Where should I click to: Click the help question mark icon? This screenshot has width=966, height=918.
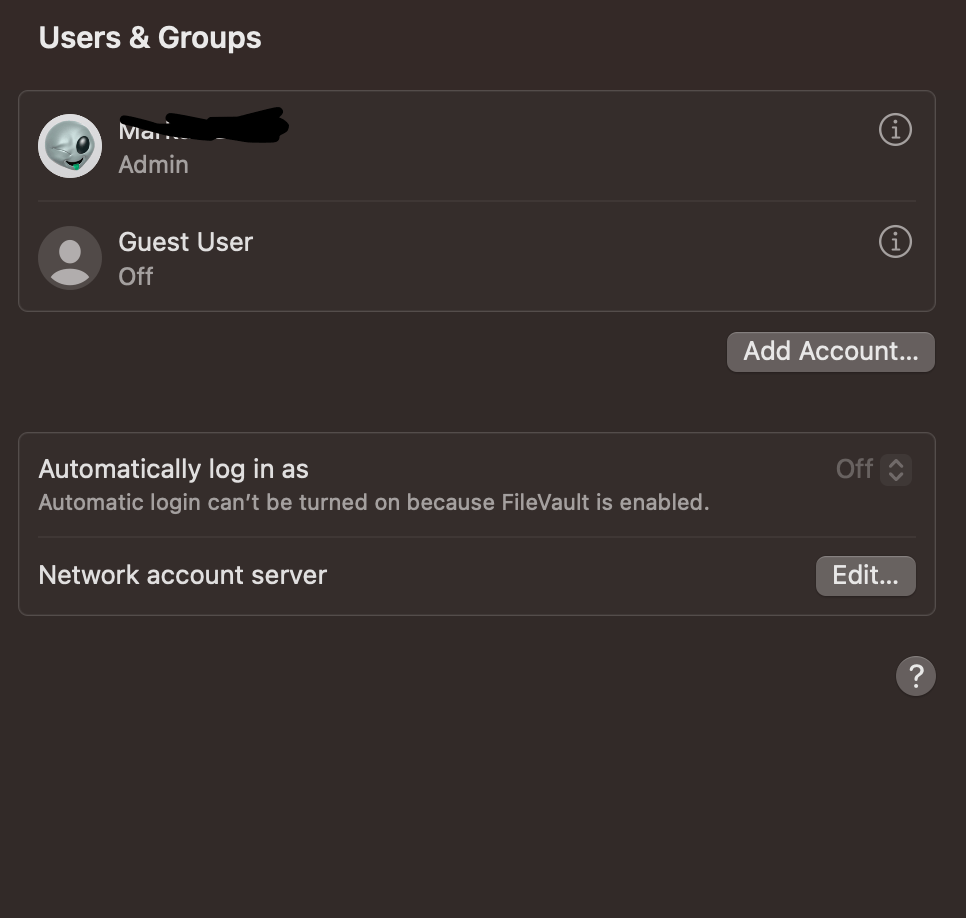coord(914,676)
